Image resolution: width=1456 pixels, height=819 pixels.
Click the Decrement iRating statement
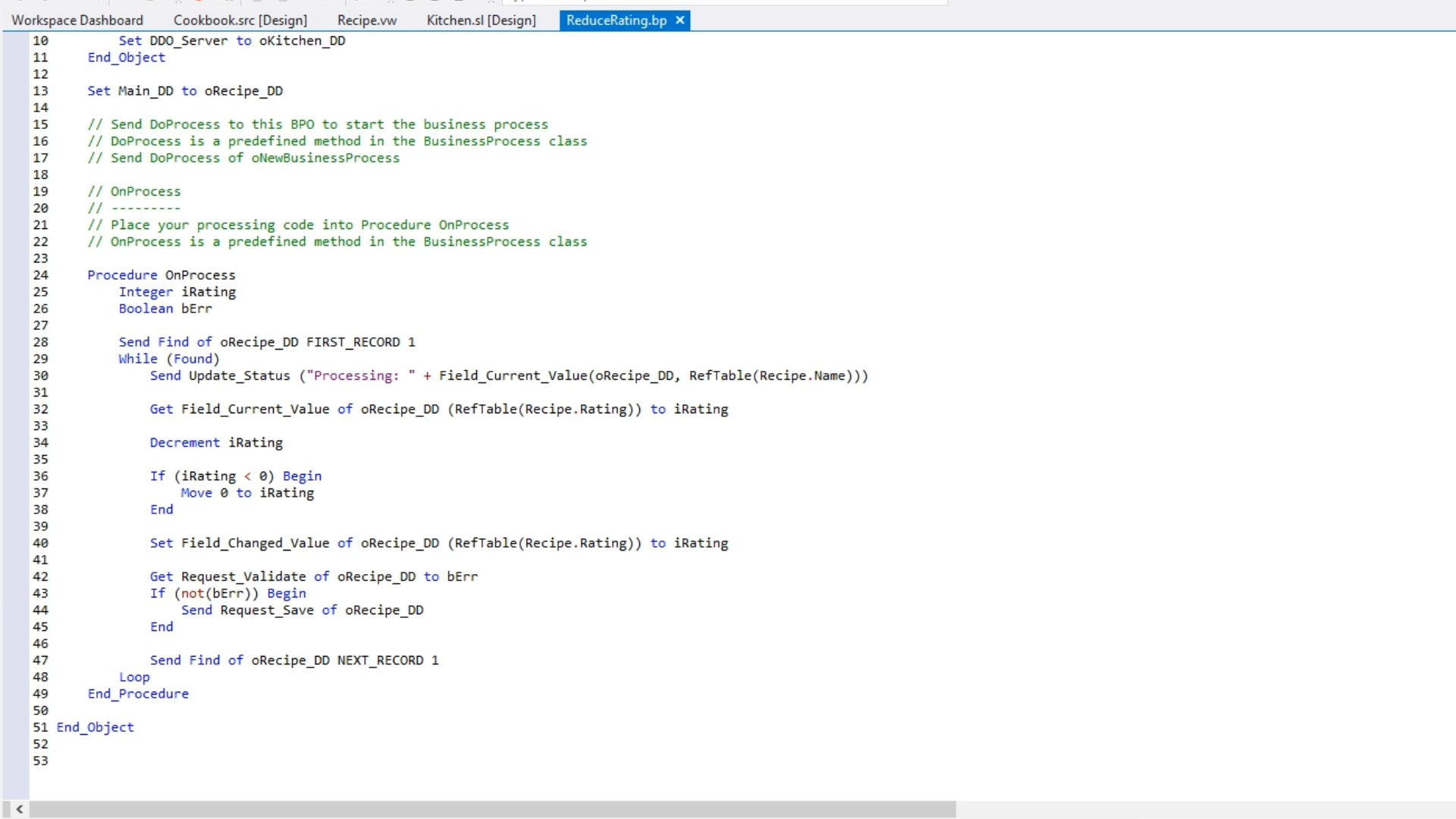click(x=216, y=443)
